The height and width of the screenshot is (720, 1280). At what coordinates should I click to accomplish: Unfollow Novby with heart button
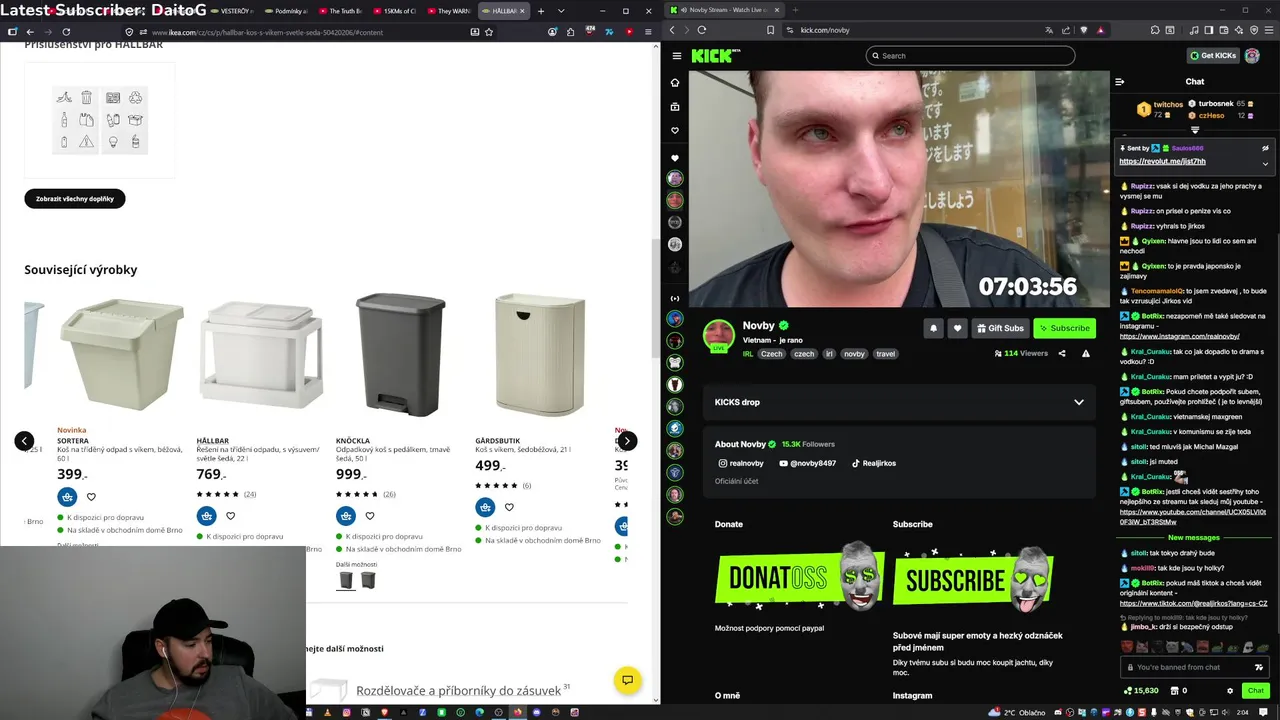coord(957,328)
